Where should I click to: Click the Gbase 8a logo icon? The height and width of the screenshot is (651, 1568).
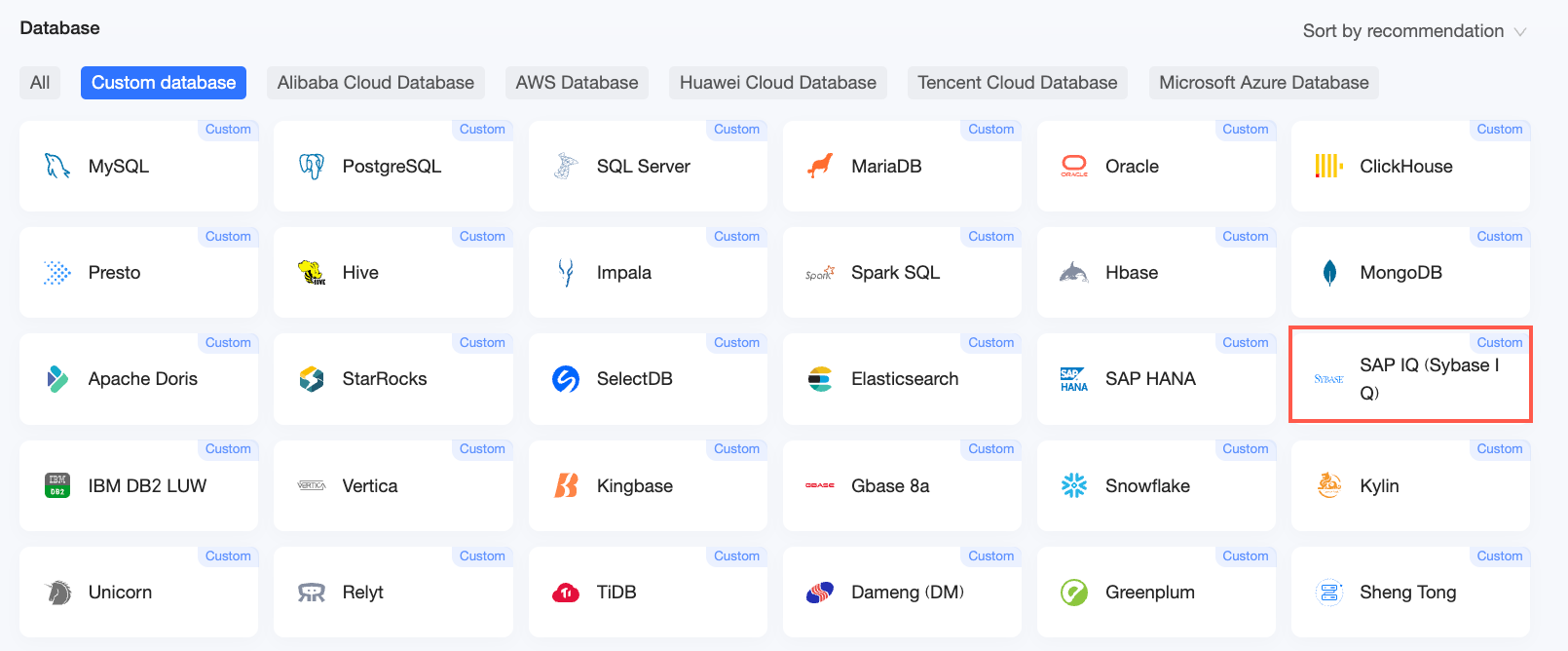click(x=820, y=485)
